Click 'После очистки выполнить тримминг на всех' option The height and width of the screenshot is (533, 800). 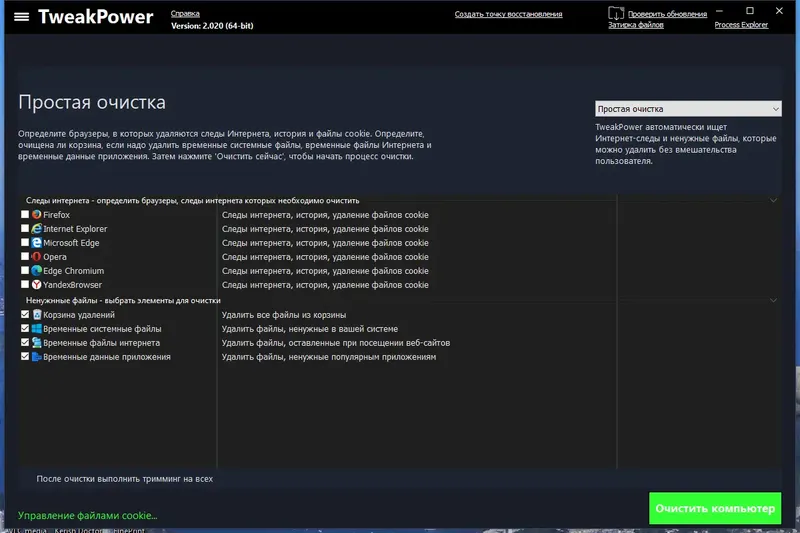tap(124, 479)
